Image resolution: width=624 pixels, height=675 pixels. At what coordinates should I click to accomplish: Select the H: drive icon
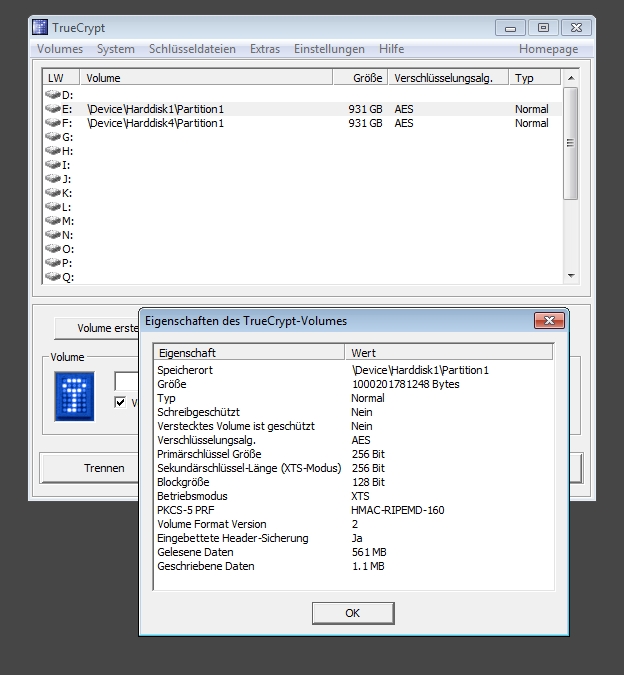point(53,151)
